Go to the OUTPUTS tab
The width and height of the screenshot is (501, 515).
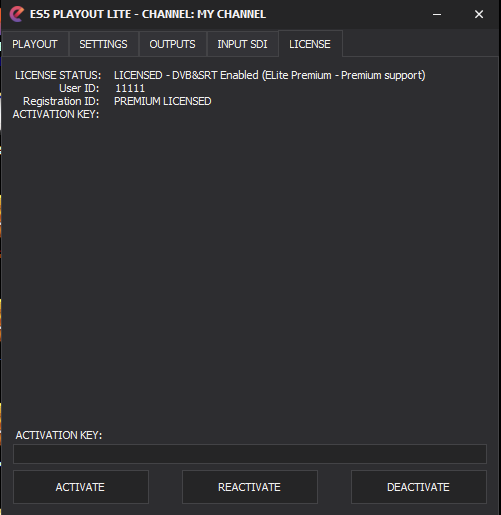coord(172,44)
